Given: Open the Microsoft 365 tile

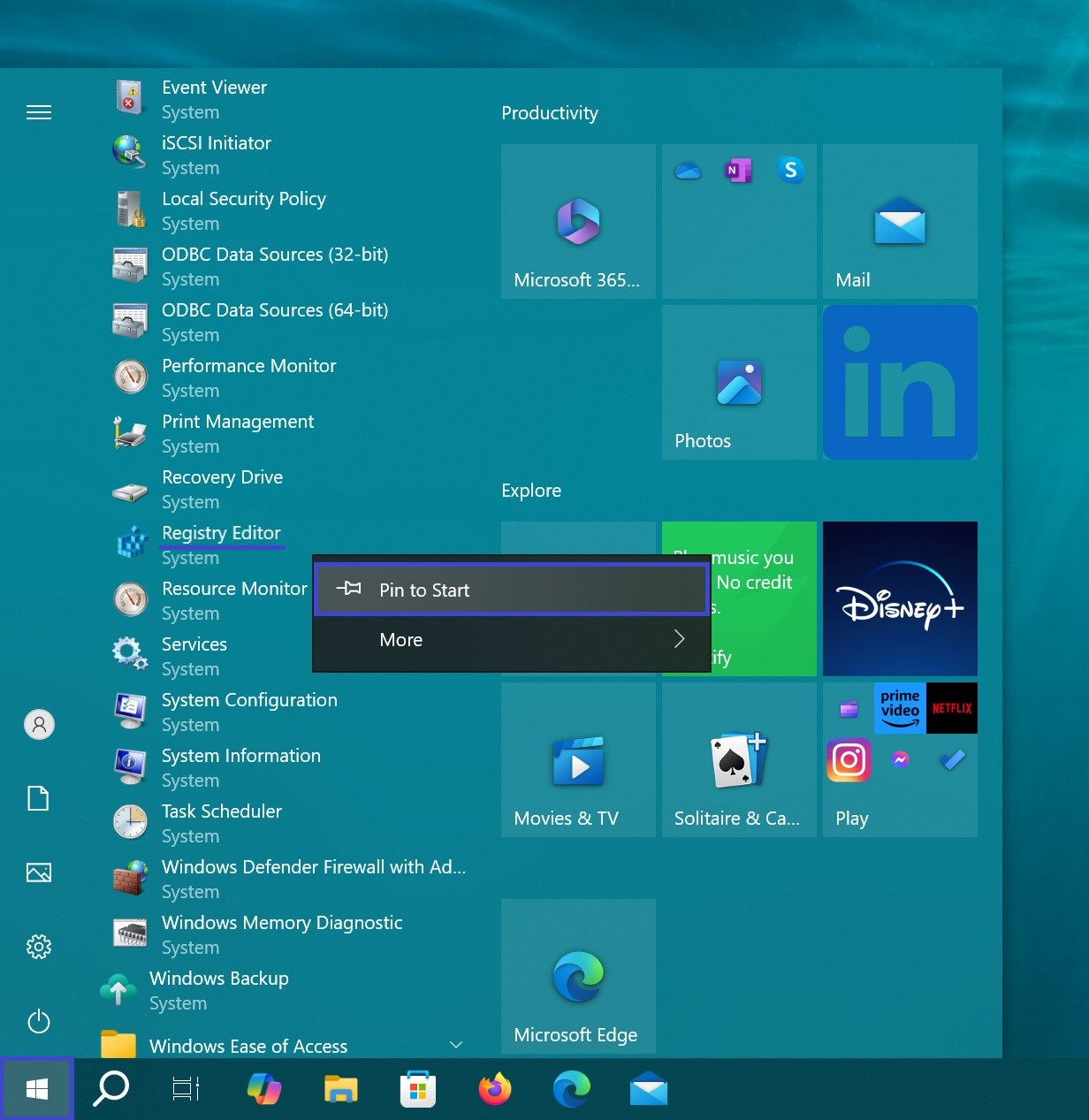Looking at the screenshot, I should point(578,221).
